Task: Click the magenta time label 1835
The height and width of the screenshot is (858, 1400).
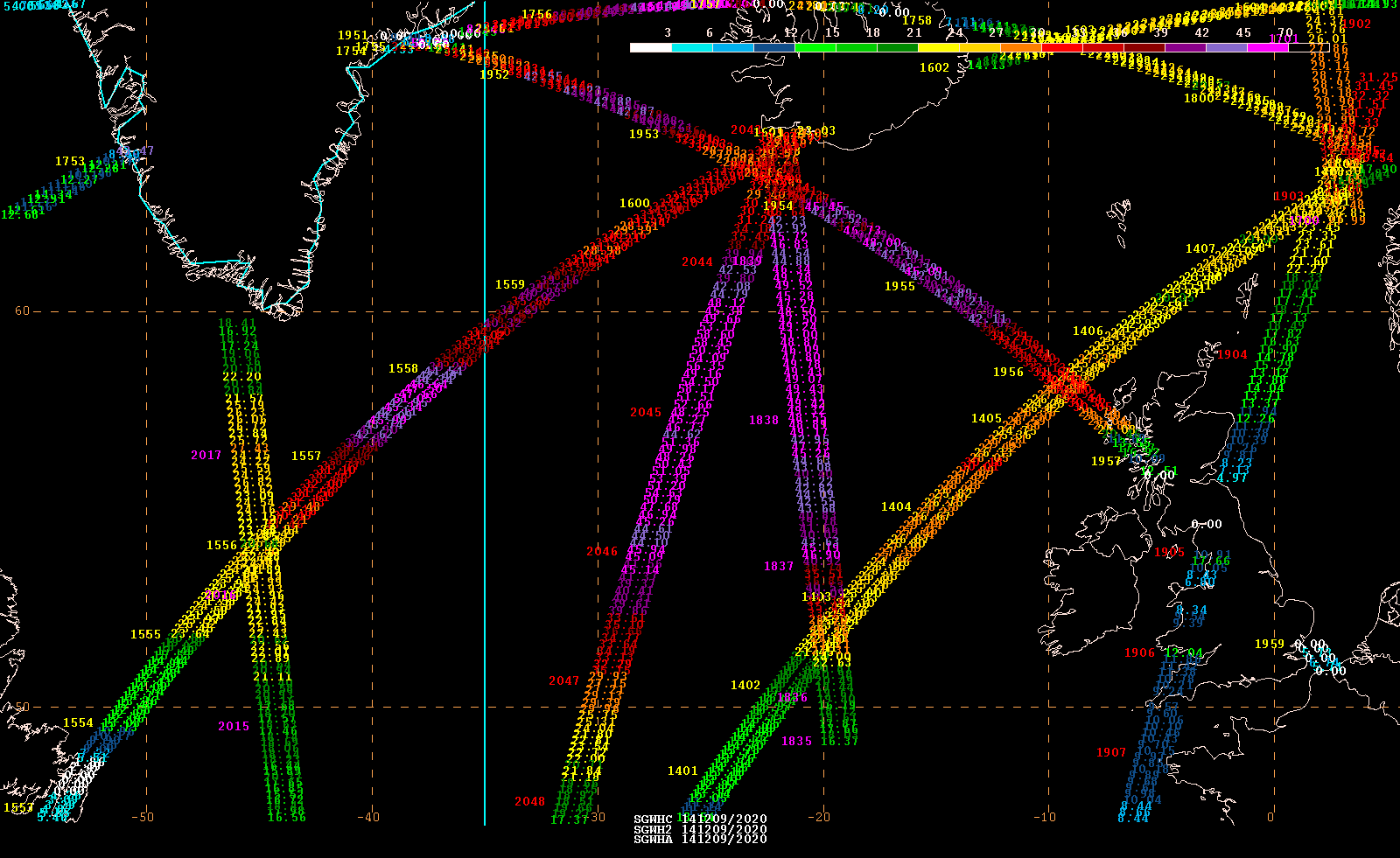Action: pos(796,741)
